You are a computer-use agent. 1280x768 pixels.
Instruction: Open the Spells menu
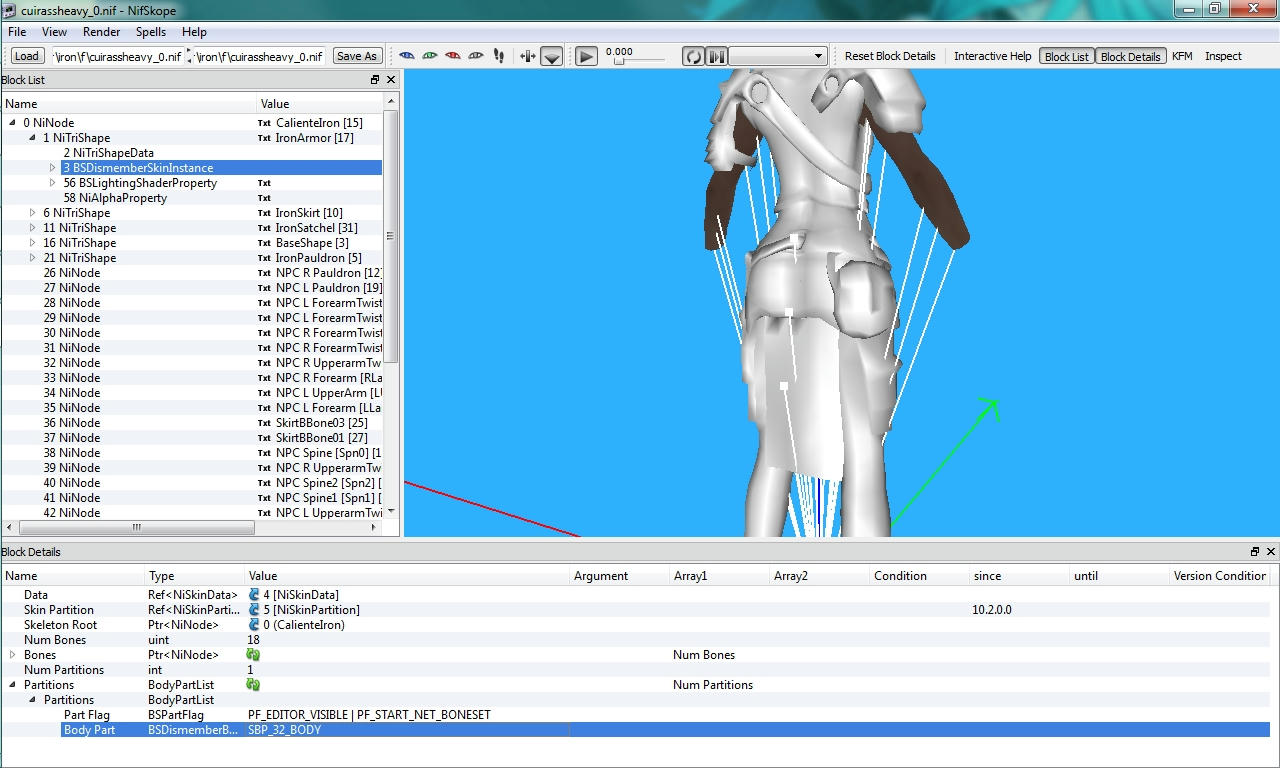(151, 32)
